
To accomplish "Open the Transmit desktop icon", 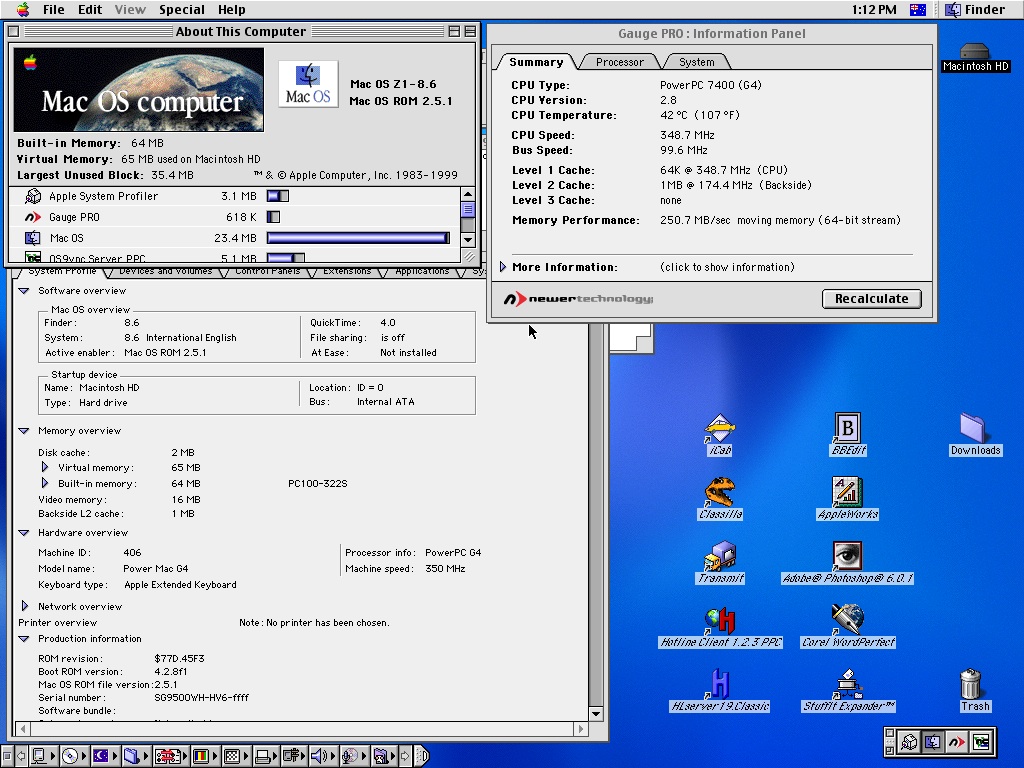I will (x=719, y=557).
